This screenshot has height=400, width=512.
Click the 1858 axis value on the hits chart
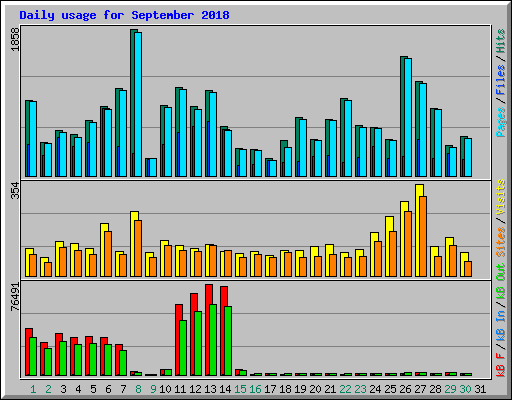[x=15, y=39]
